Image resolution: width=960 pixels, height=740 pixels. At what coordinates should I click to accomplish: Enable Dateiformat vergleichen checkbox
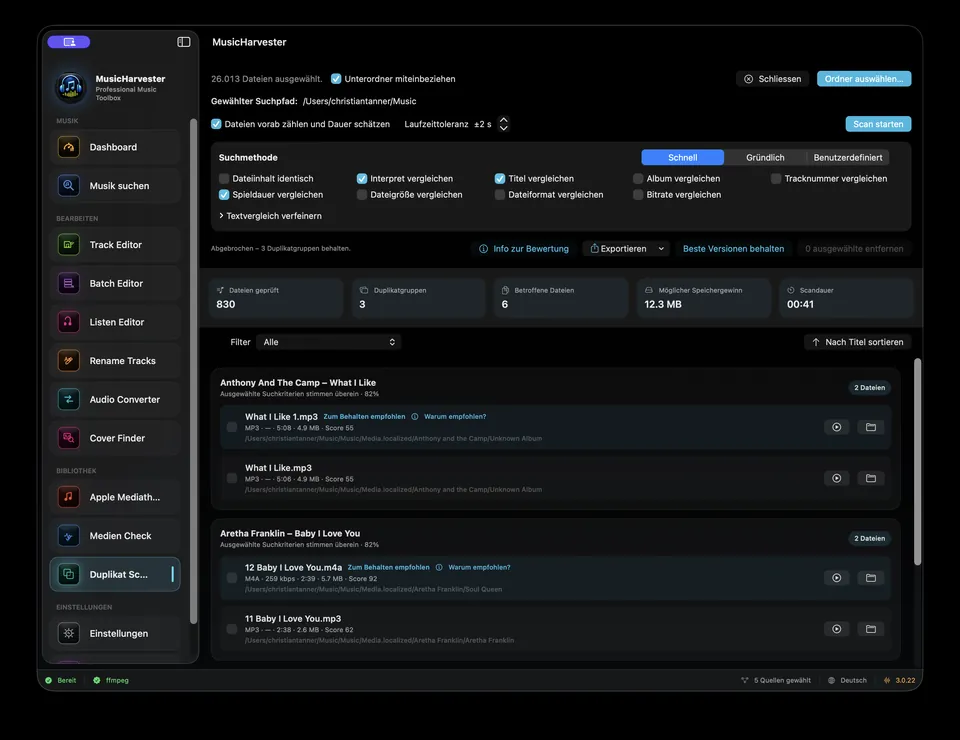[x=500, y=195]
